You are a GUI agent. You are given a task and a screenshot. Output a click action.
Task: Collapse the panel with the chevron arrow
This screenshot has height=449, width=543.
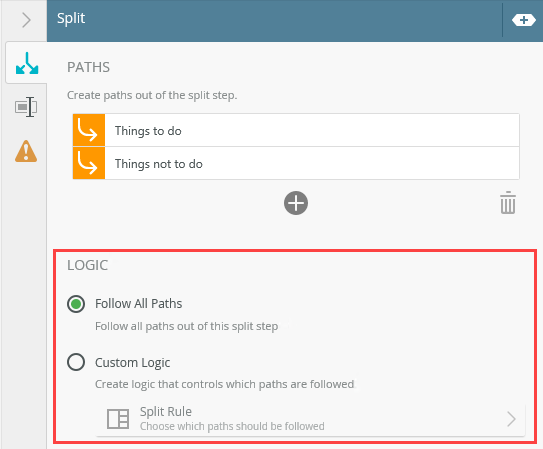26,20
